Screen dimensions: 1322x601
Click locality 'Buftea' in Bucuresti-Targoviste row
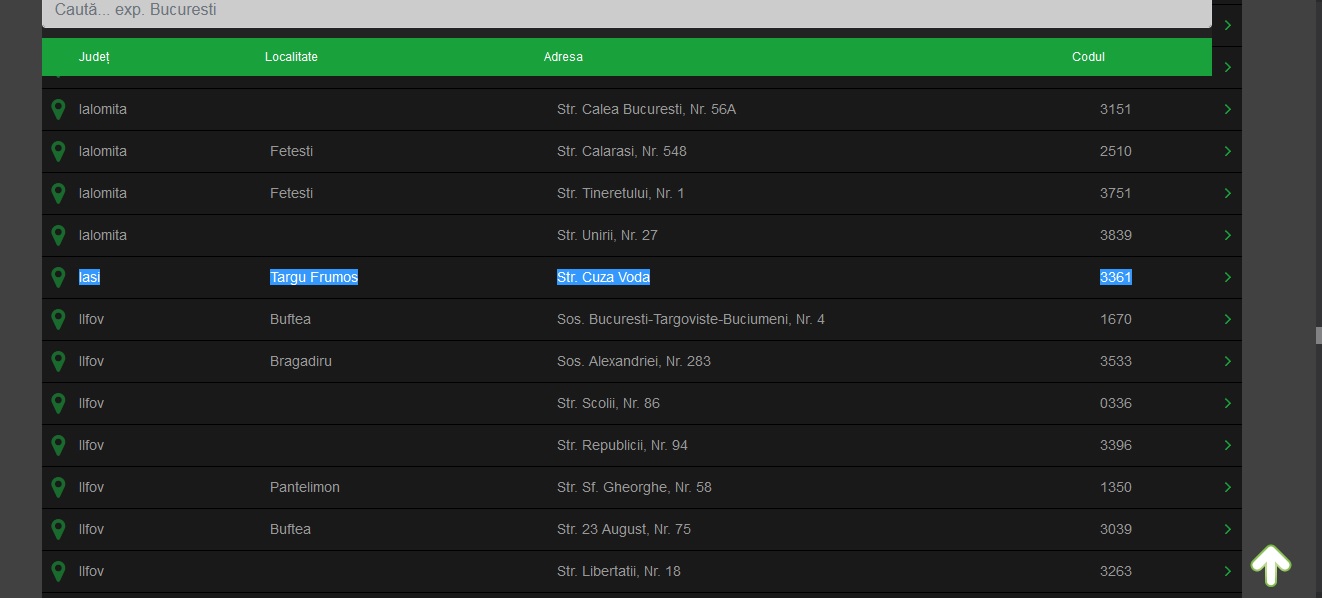[290, 319]
